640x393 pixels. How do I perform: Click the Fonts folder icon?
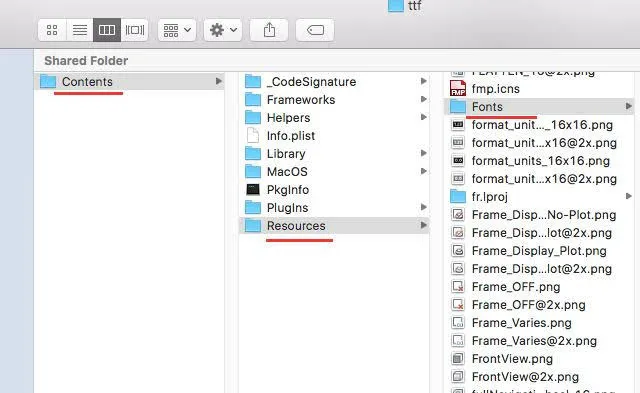[458, 107]
